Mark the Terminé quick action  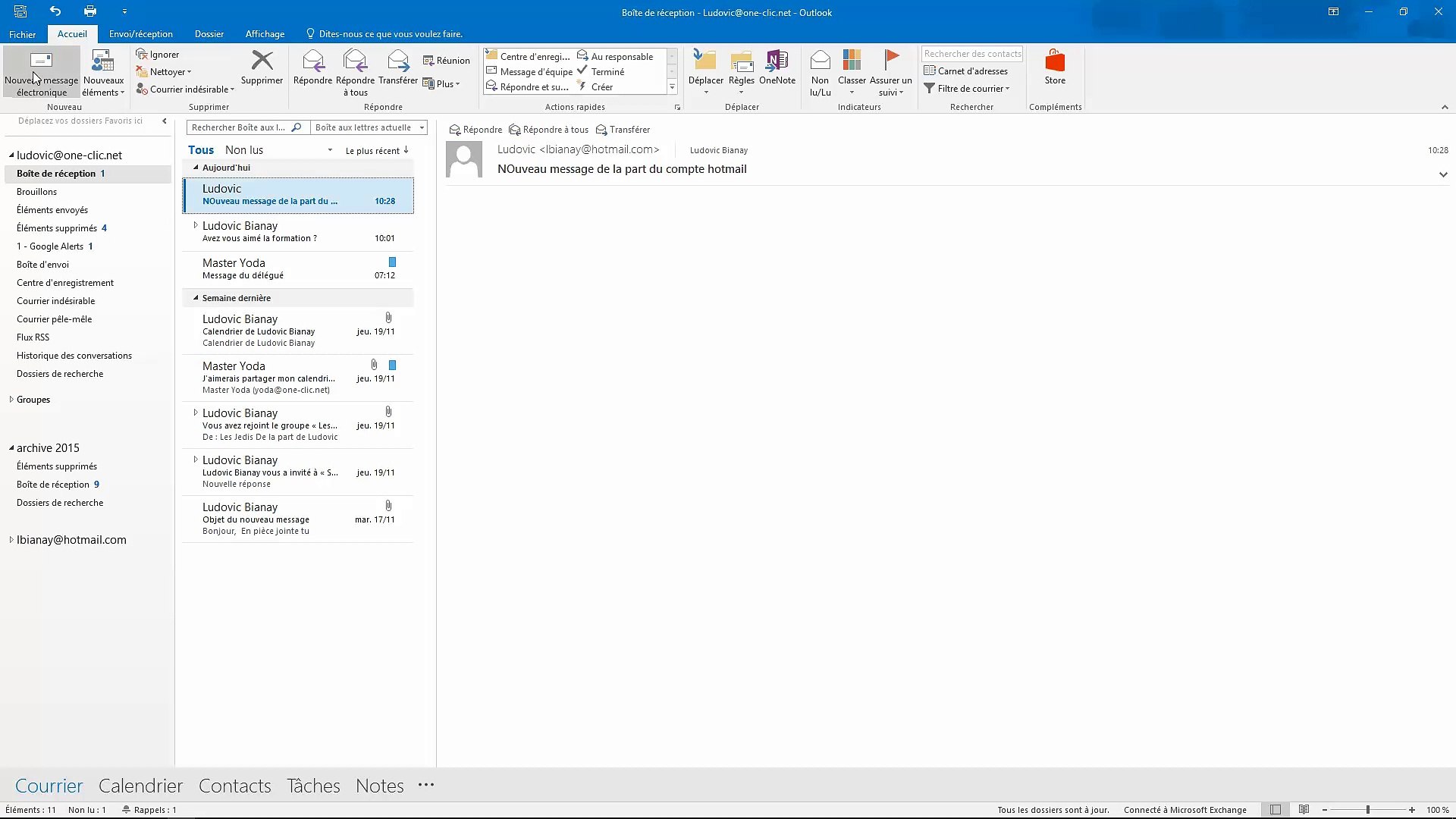coord(605,71)
